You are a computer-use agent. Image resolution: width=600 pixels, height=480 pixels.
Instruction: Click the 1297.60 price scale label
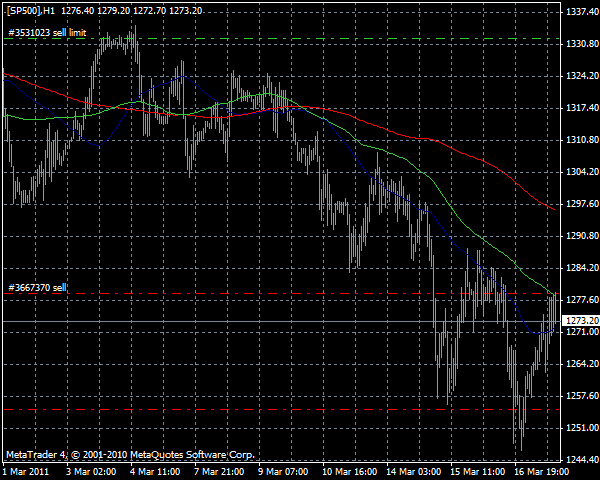[x=582, y=204]
